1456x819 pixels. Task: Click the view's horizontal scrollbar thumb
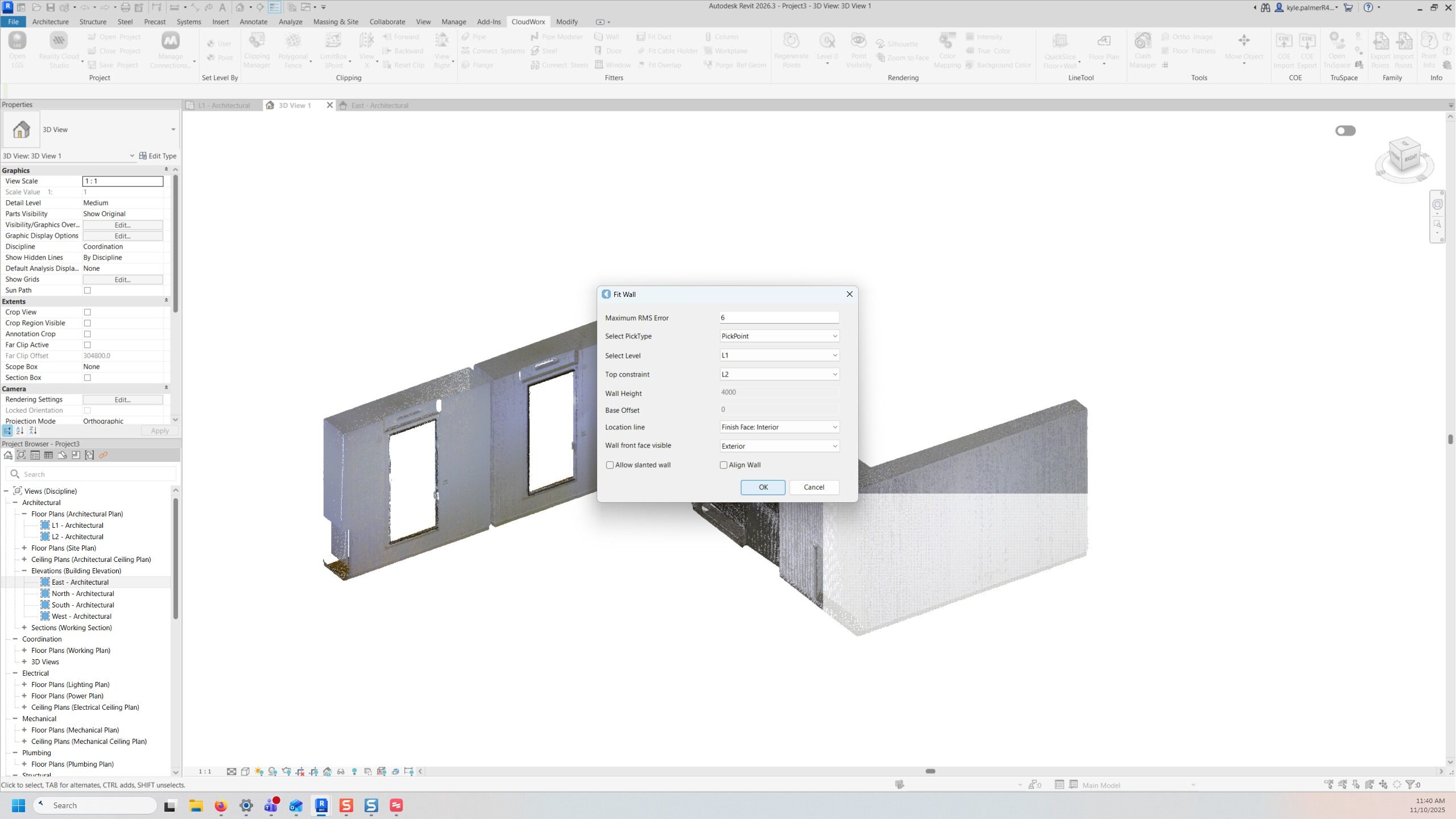930,772
